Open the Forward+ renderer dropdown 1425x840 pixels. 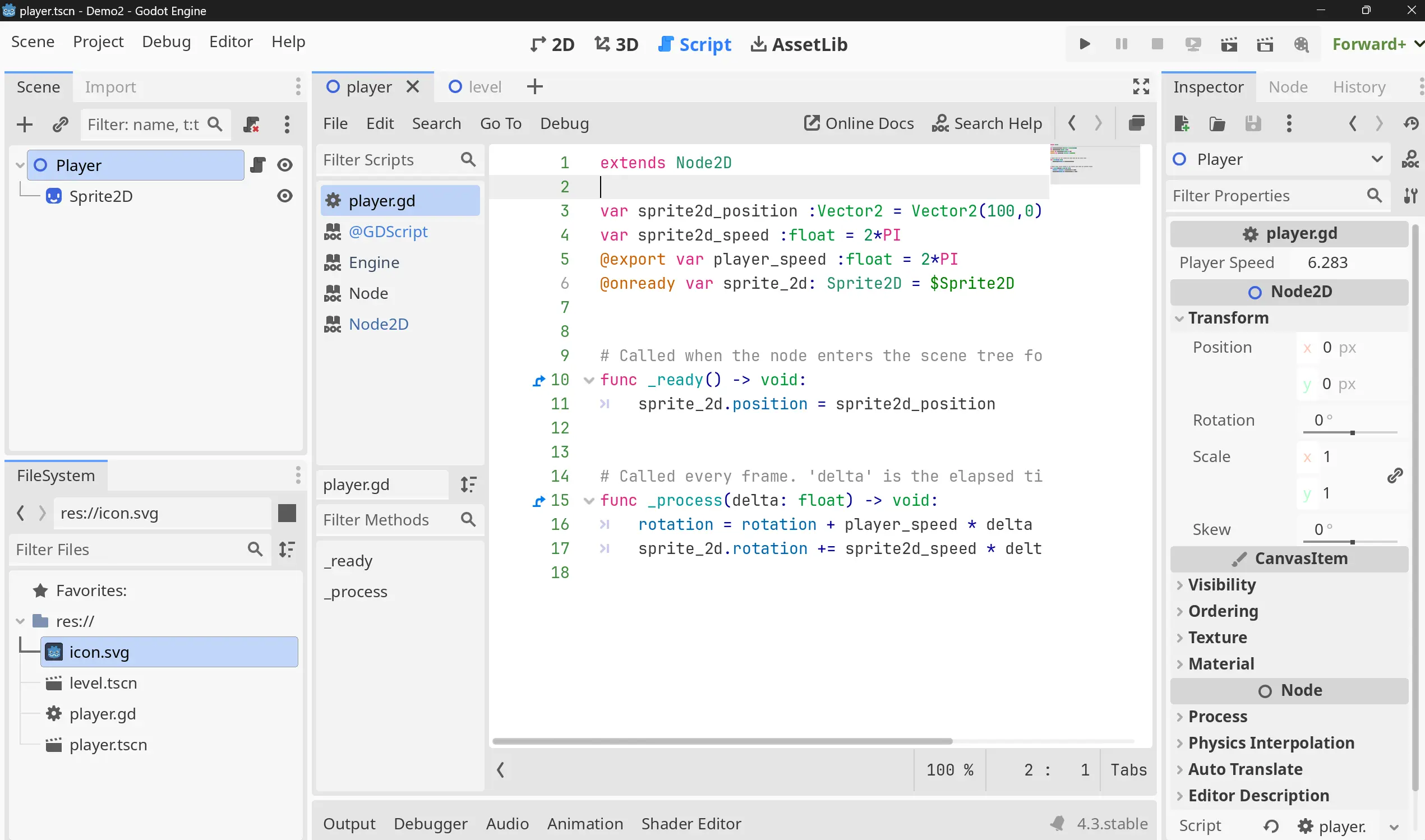(1377, 44)
